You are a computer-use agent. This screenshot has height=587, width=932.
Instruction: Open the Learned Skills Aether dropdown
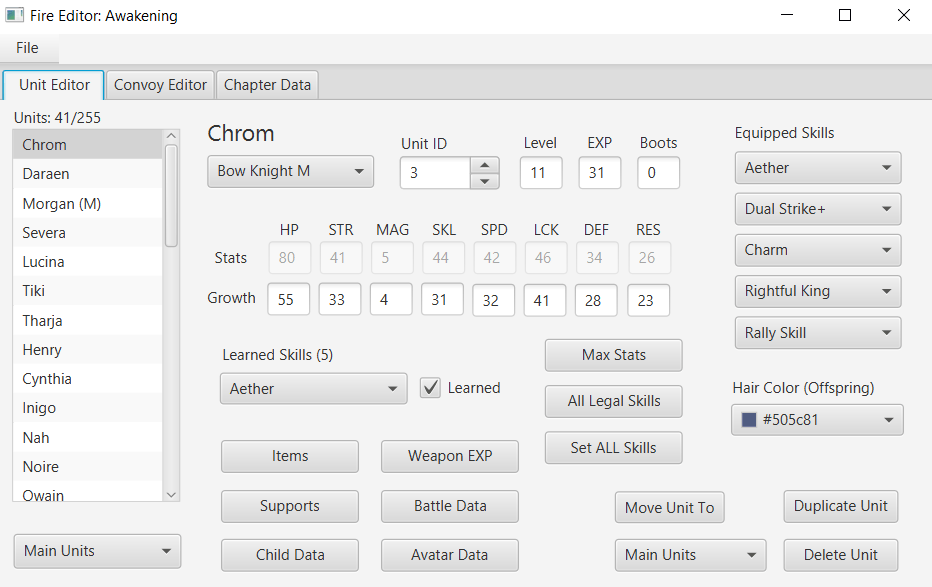point(313,389)
